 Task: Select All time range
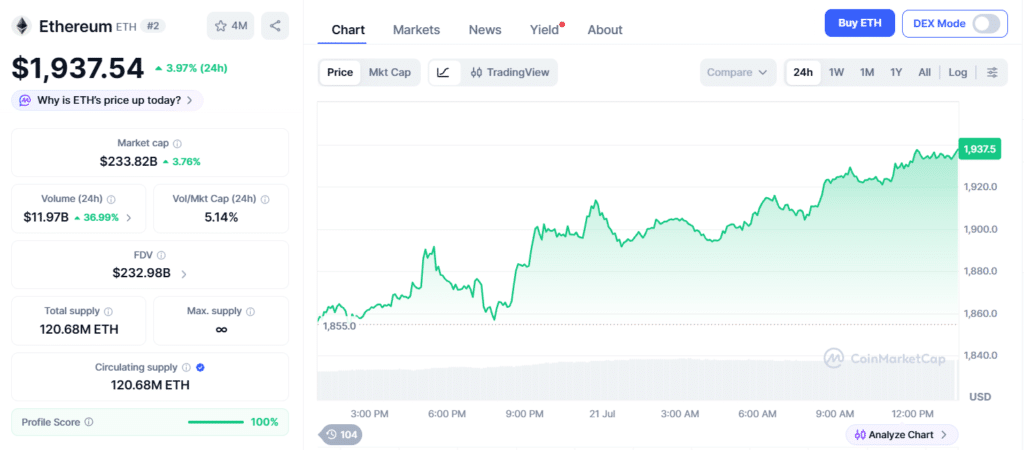pyautogui.click(x=924, y=72)
